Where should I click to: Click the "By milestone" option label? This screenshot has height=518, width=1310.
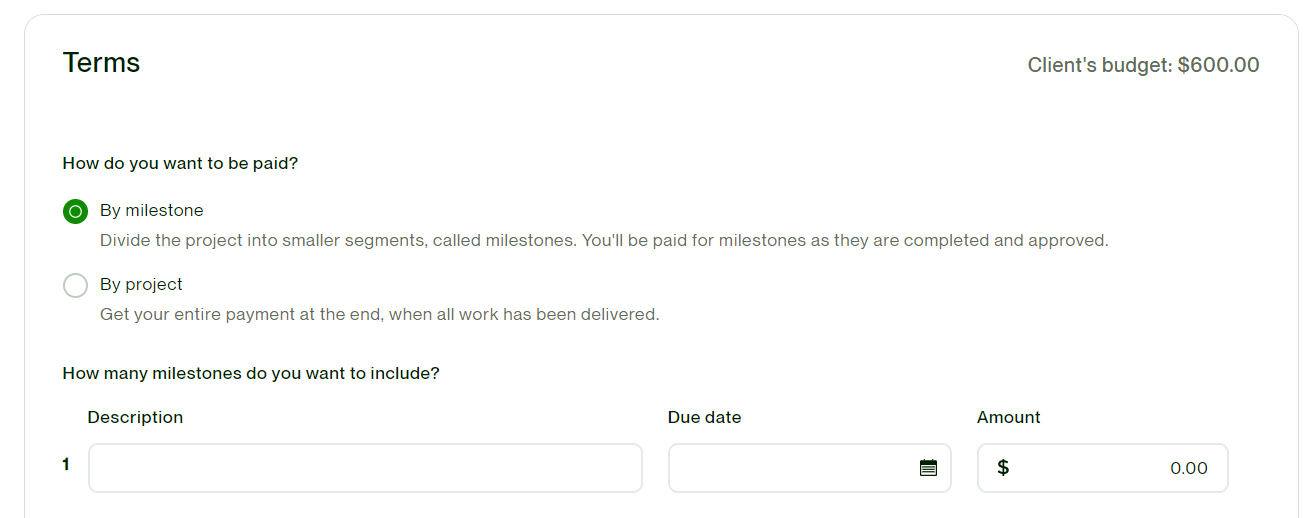pos(151,211)
